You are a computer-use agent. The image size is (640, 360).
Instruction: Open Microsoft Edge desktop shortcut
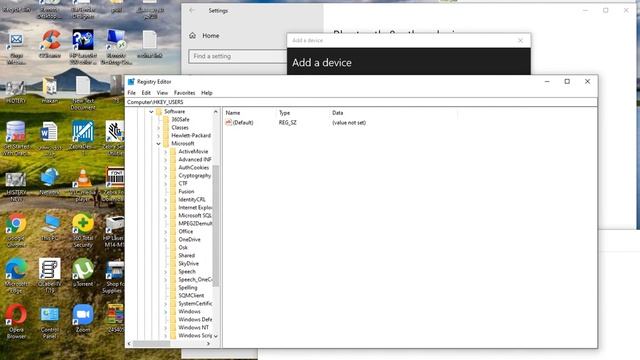tap(16, 276)
